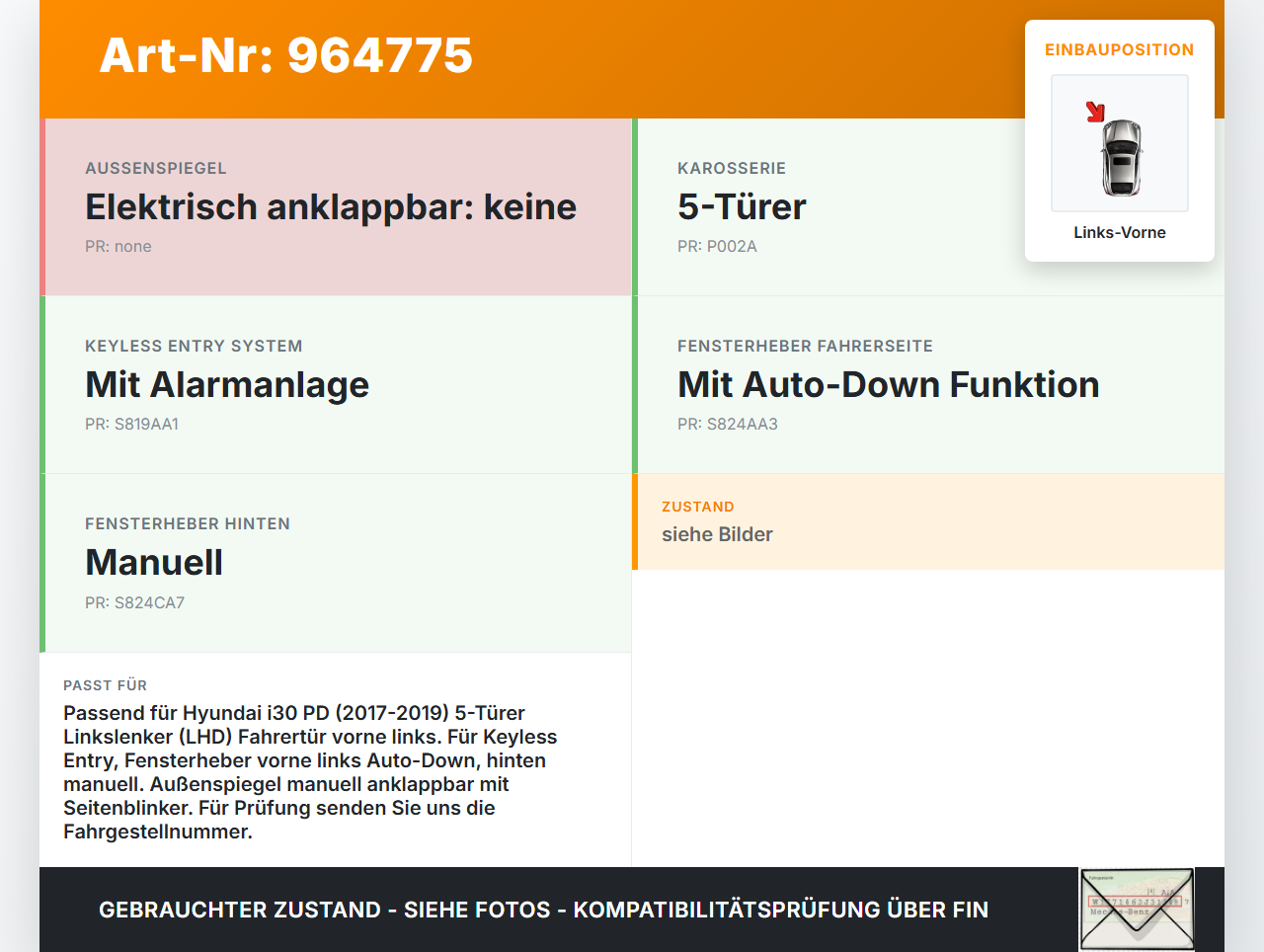
Task: Select the Keyless Entry System card
Action: [336, 384]
